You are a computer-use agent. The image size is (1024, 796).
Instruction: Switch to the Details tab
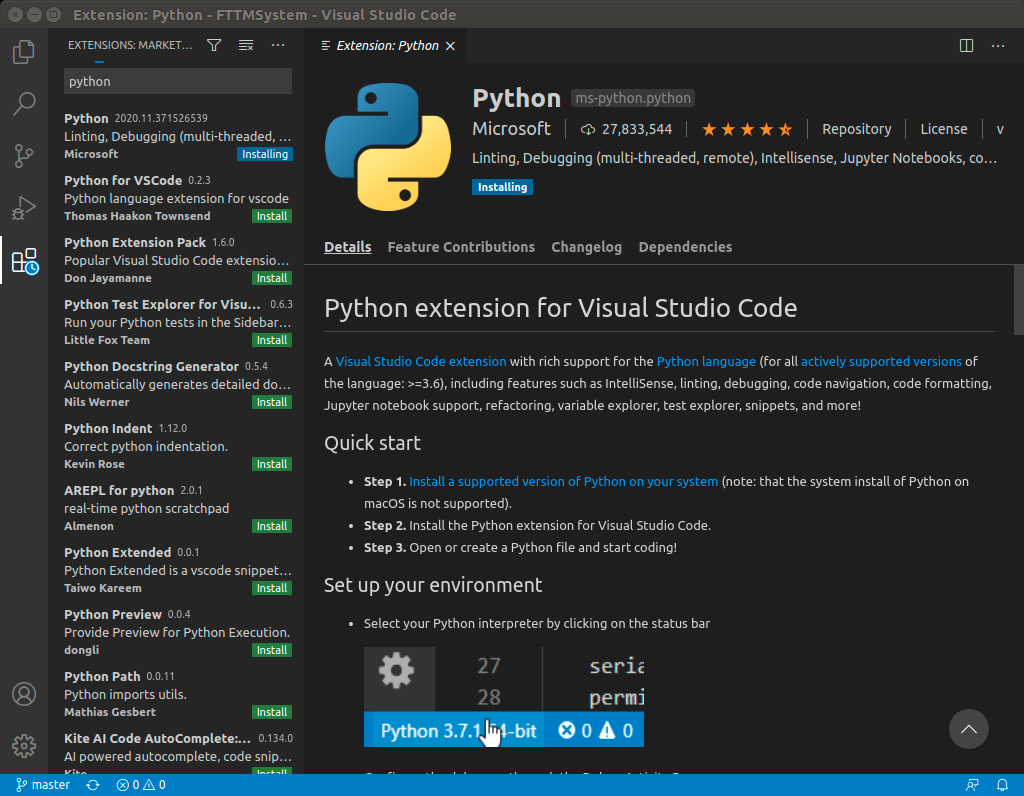point(347,247)
